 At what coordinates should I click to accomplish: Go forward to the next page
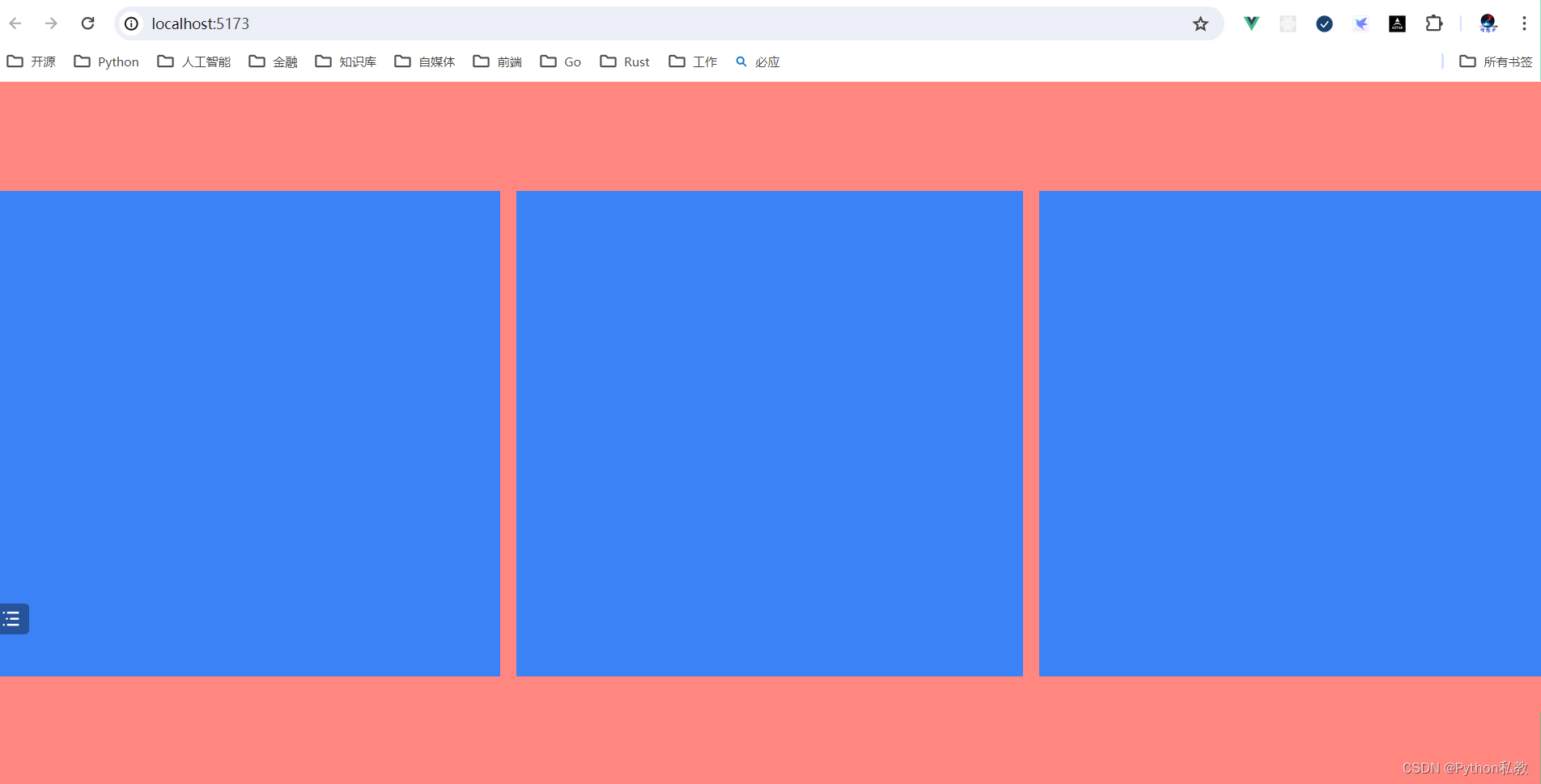click(51, 23)
